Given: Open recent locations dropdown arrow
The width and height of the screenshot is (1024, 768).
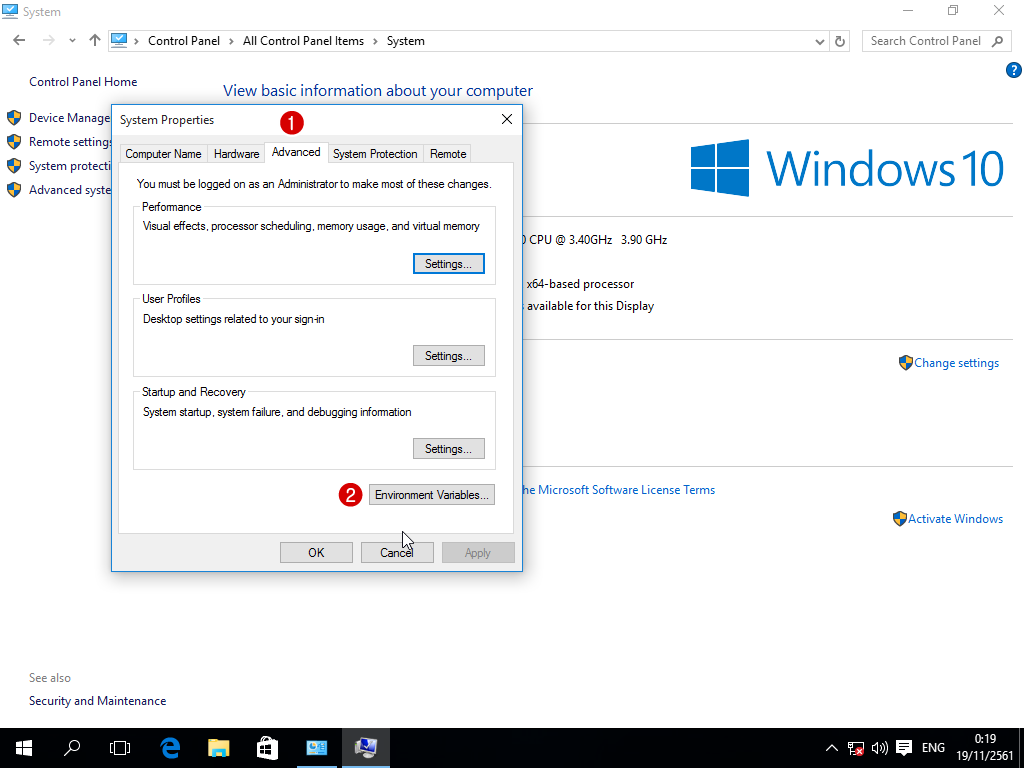Looking at the screenshot, I should pos(72,40).
